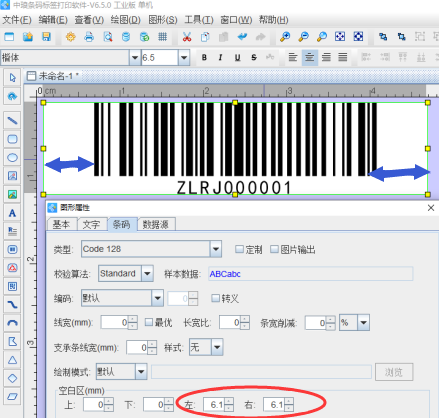Align text left
The width and height of the screenshot is (440, 418).
293,57
